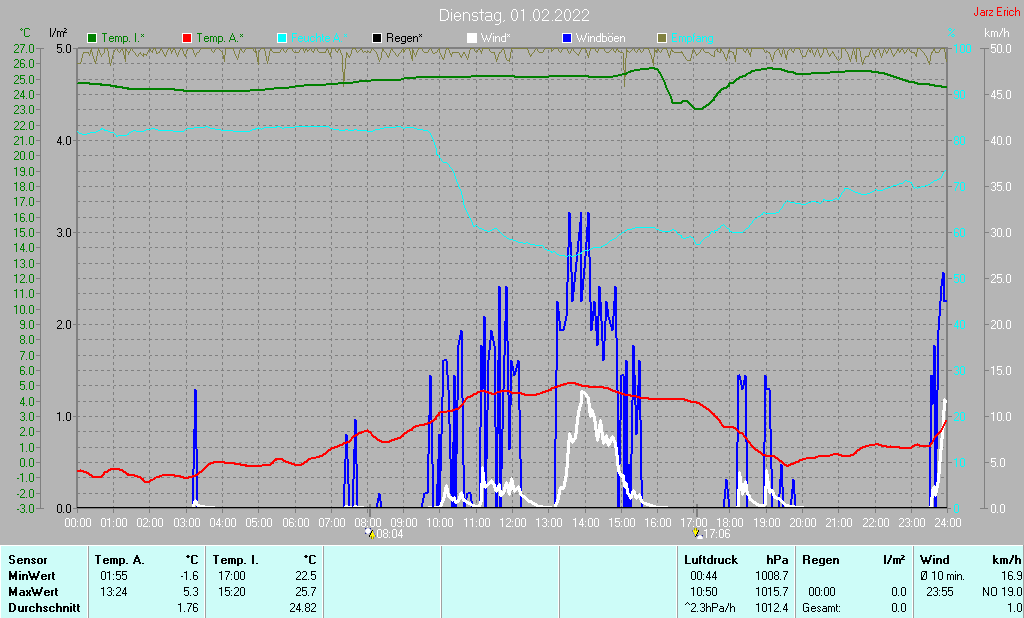Click the MaxWert row label
The image size is (1024, 618).
(33, 592)
